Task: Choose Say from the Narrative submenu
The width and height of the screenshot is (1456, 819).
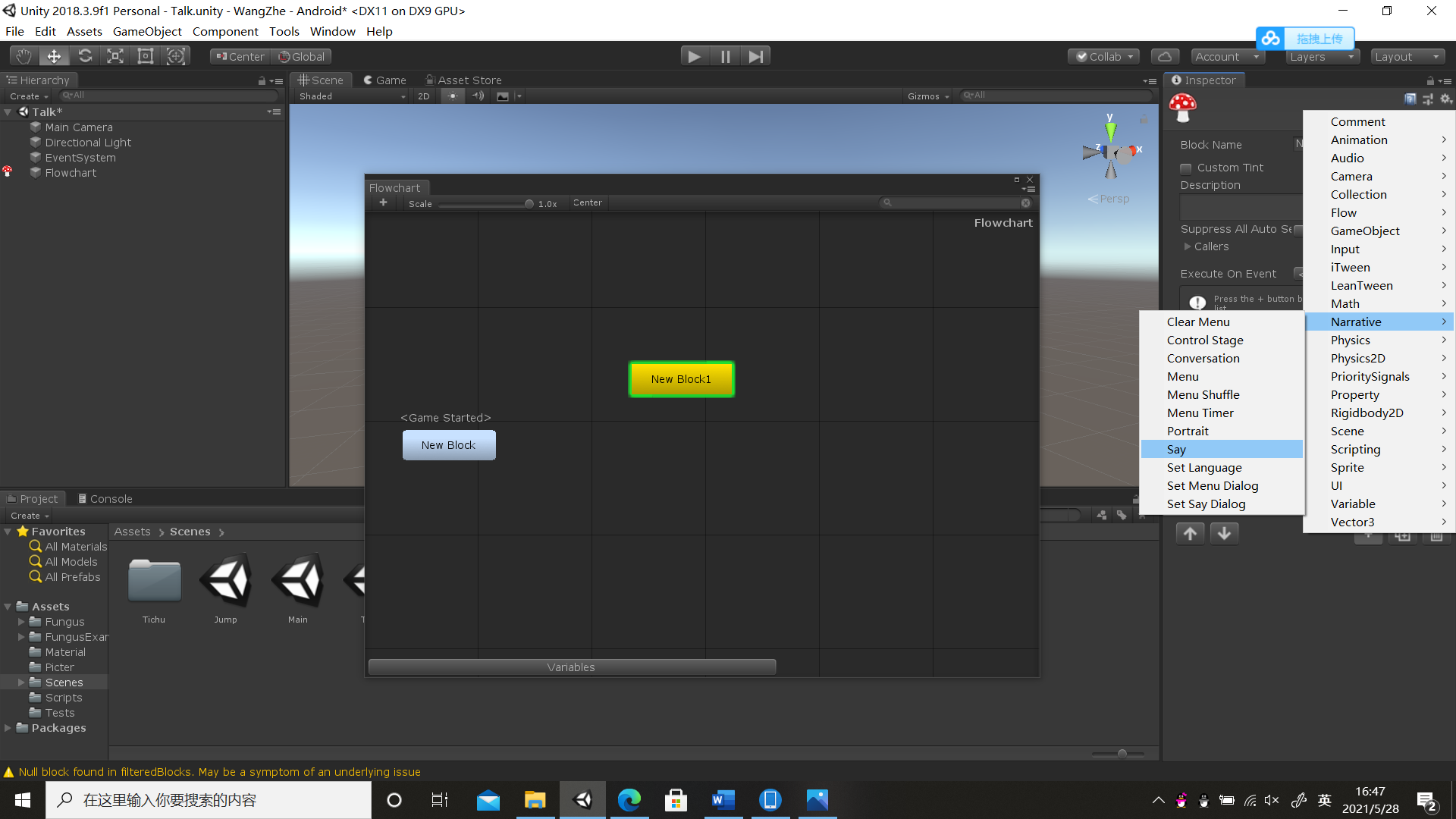Action: (1176, 449)
